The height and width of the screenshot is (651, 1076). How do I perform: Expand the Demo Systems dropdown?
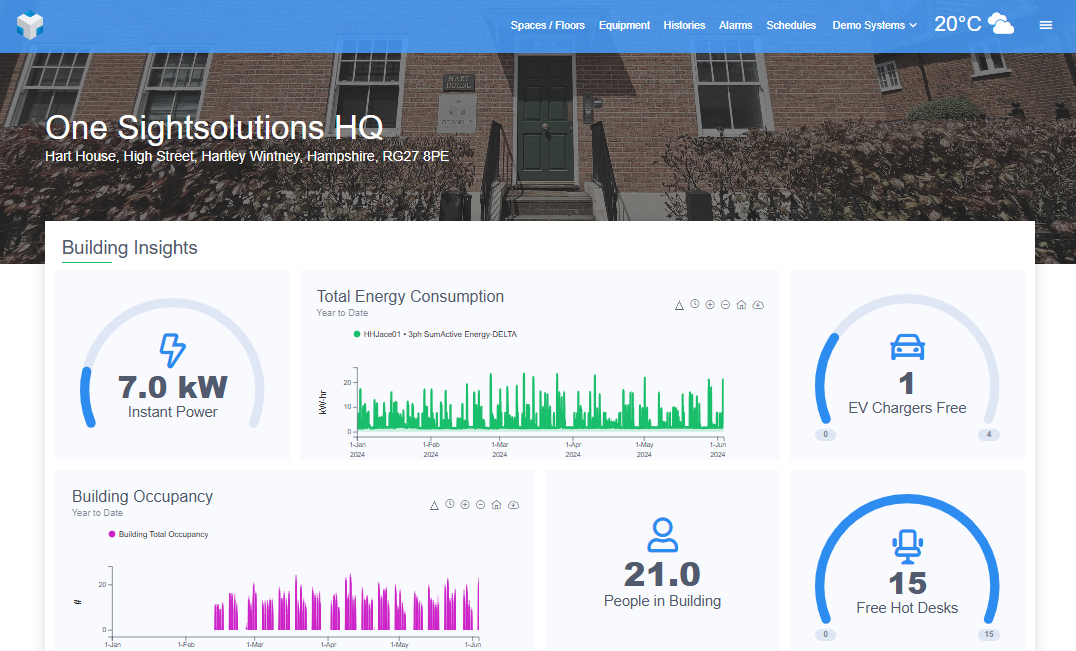(x=874, y=25)
